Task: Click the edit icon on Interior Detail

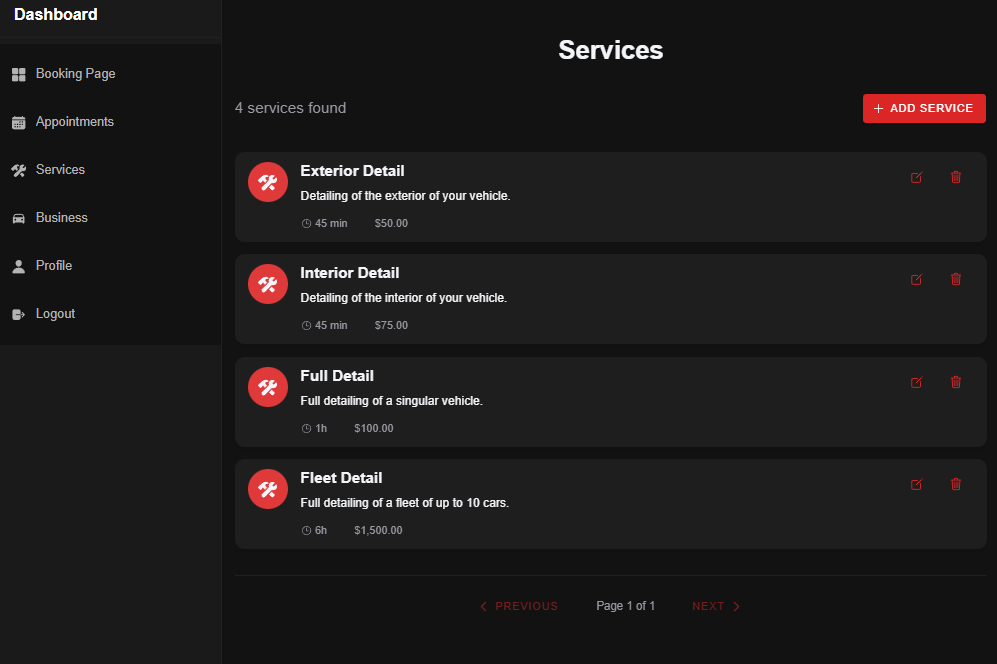Action: click(916, 279)
